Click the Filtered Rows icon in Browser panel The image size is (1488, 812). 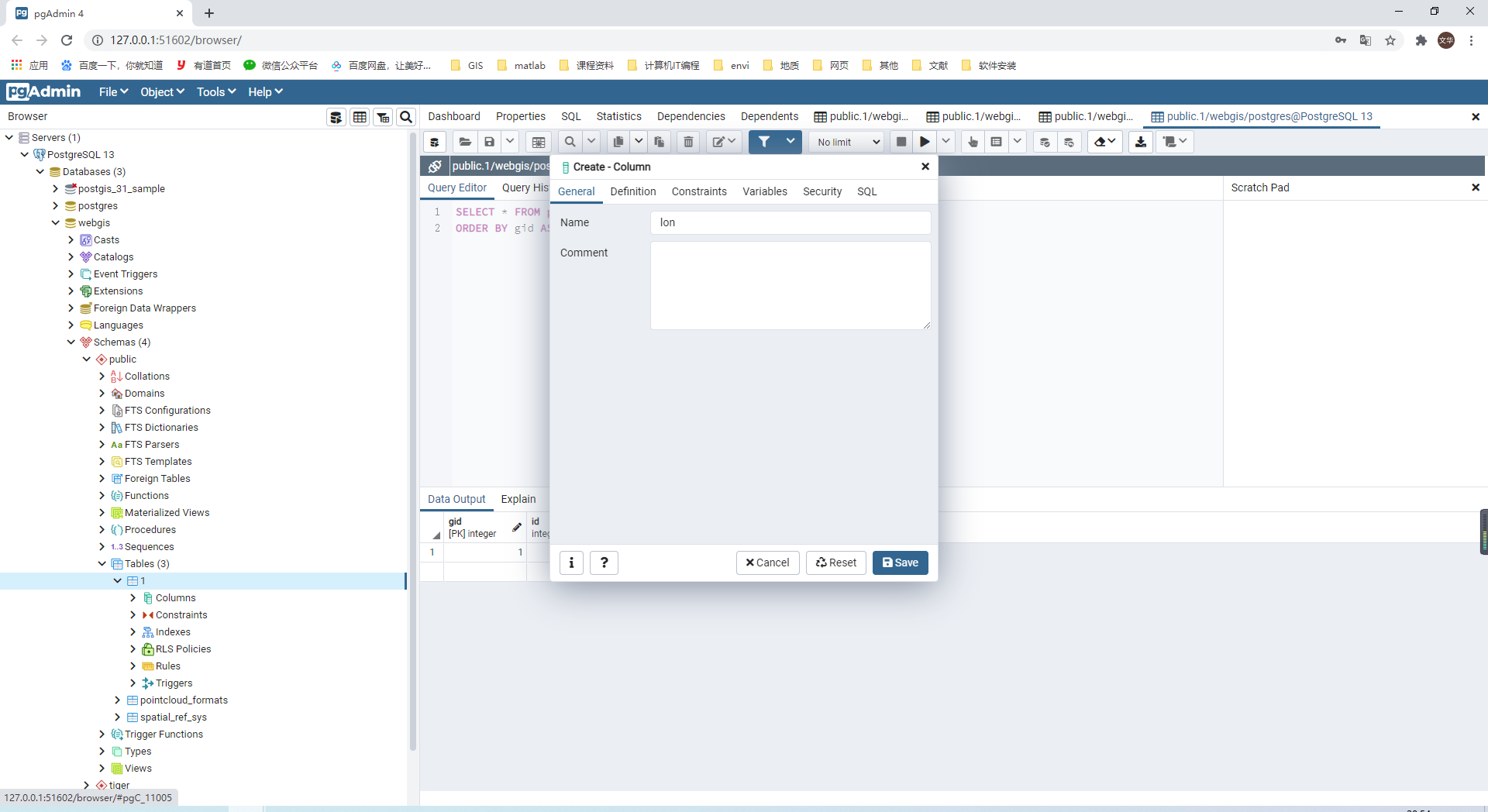383,117
